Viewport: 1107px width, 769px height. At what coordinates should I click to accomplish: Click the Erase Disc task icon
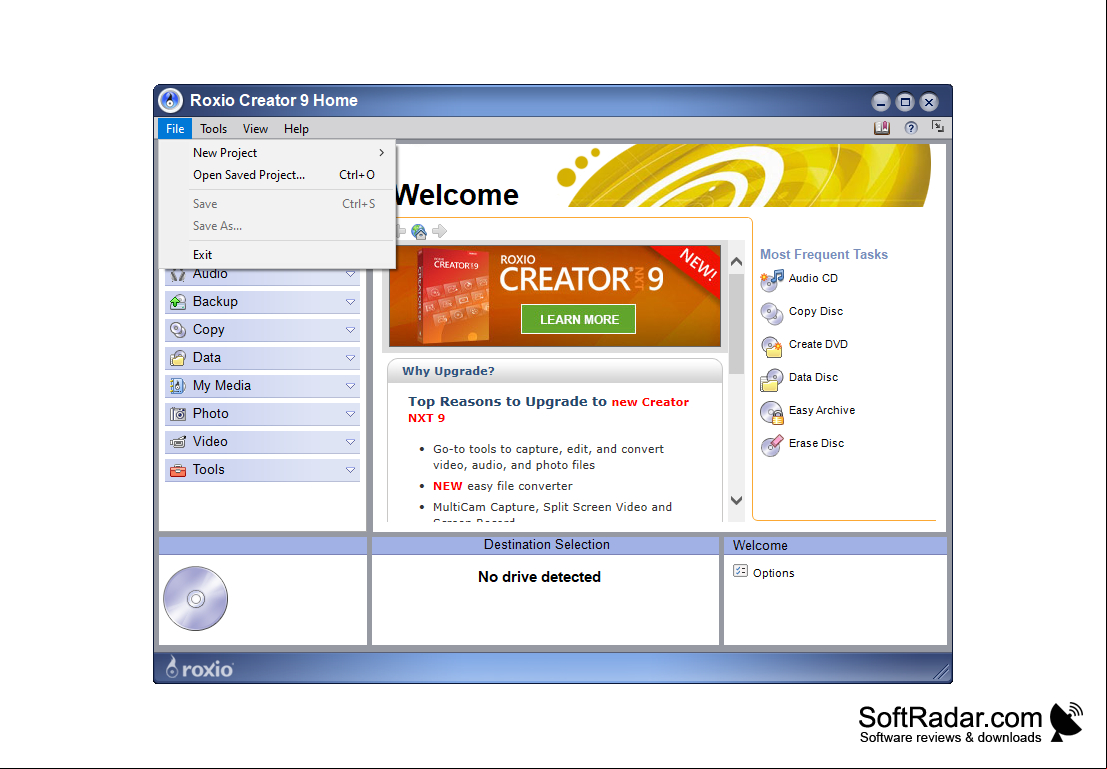click(x=772, y=445)
